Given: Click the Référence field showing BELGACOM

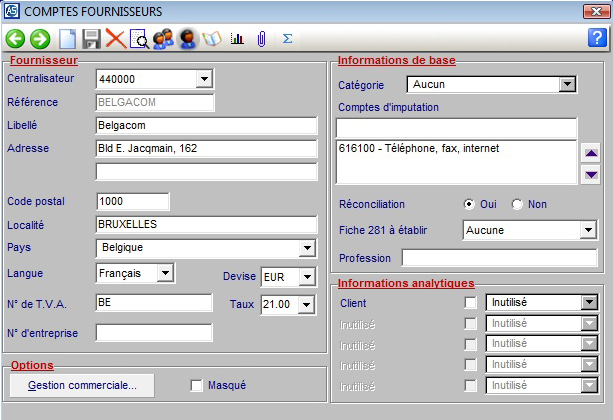Looking at the screenshot, I should (x=155, y=102).
